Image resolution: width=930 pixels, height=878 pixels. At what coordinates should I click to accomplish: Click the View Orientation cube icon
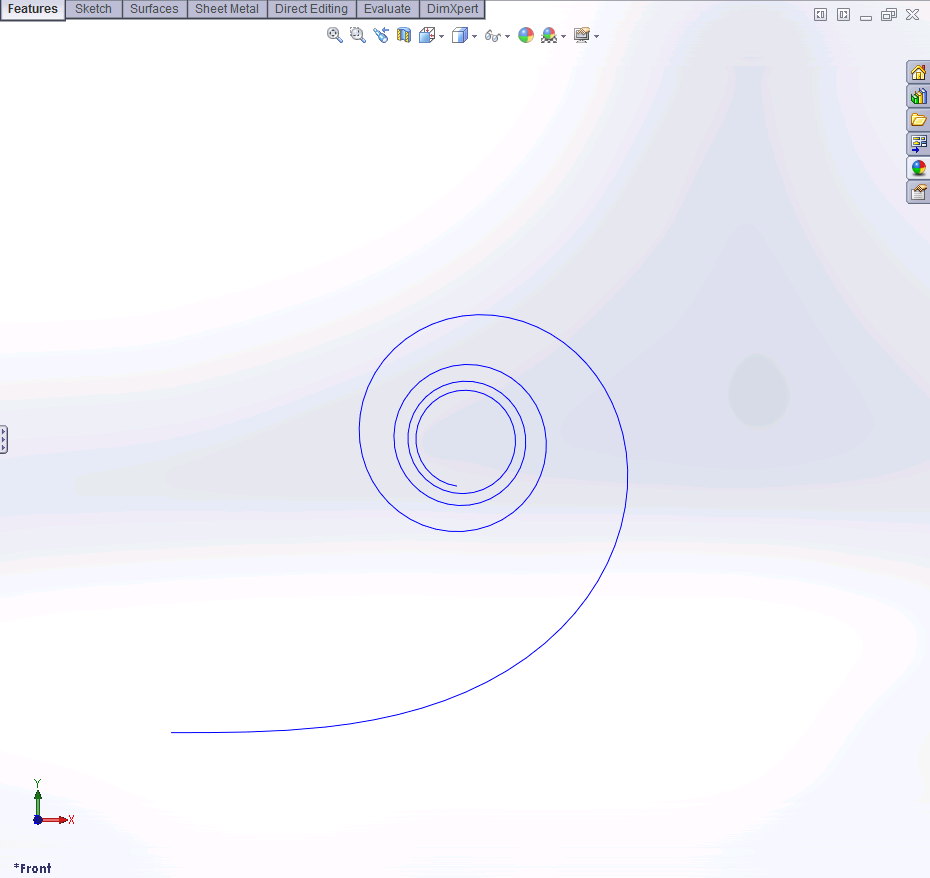pos(427,36)
